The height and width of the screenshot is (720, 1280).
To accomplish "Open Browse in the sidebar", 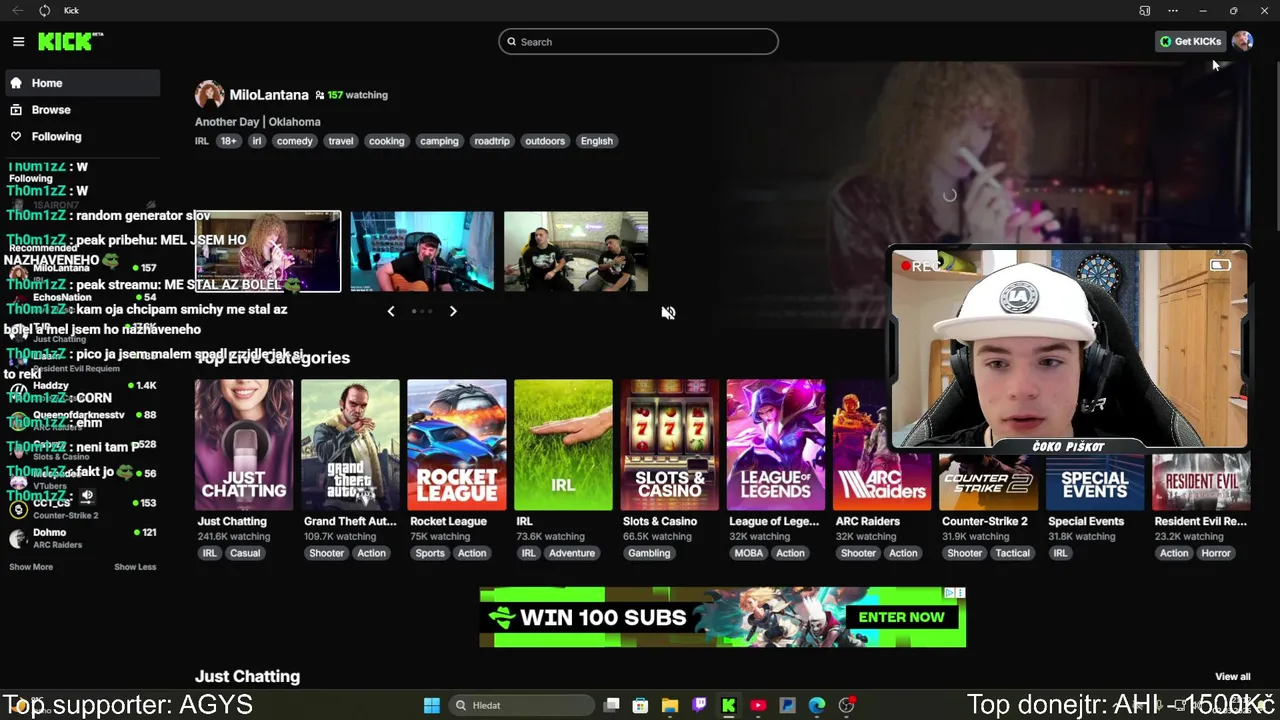I will [x=82, y=110].
